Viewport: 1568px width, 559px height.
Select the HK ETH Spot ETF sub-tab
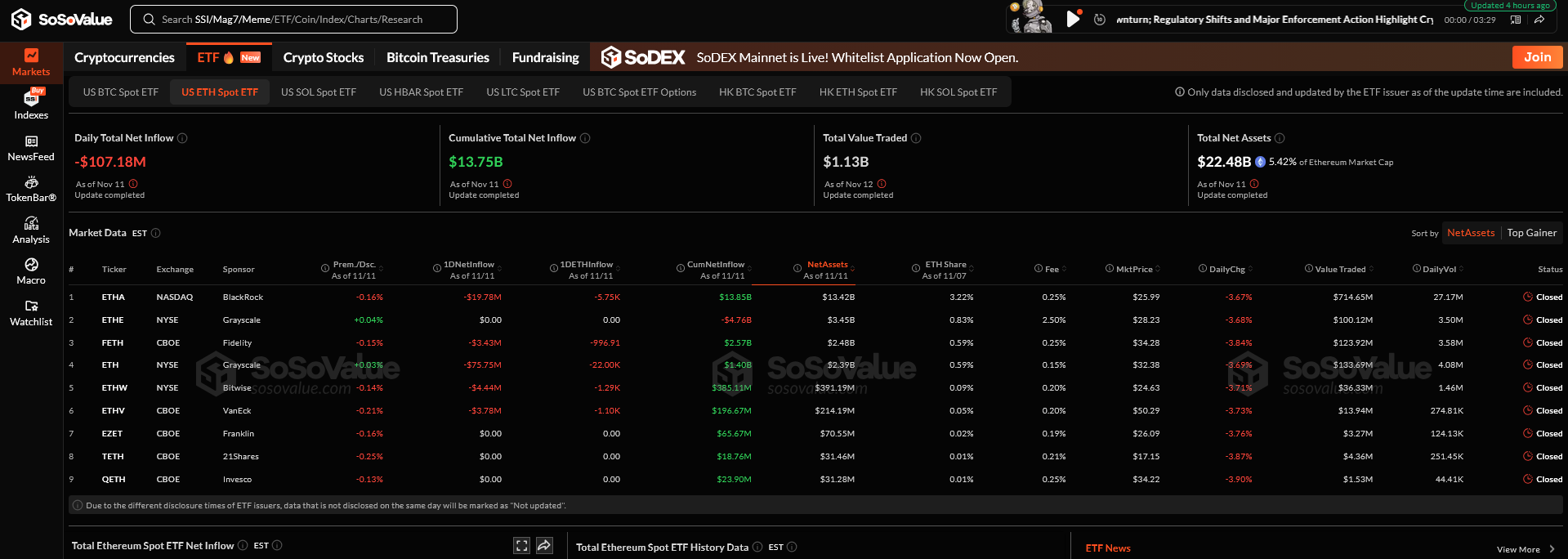point(858,92)
